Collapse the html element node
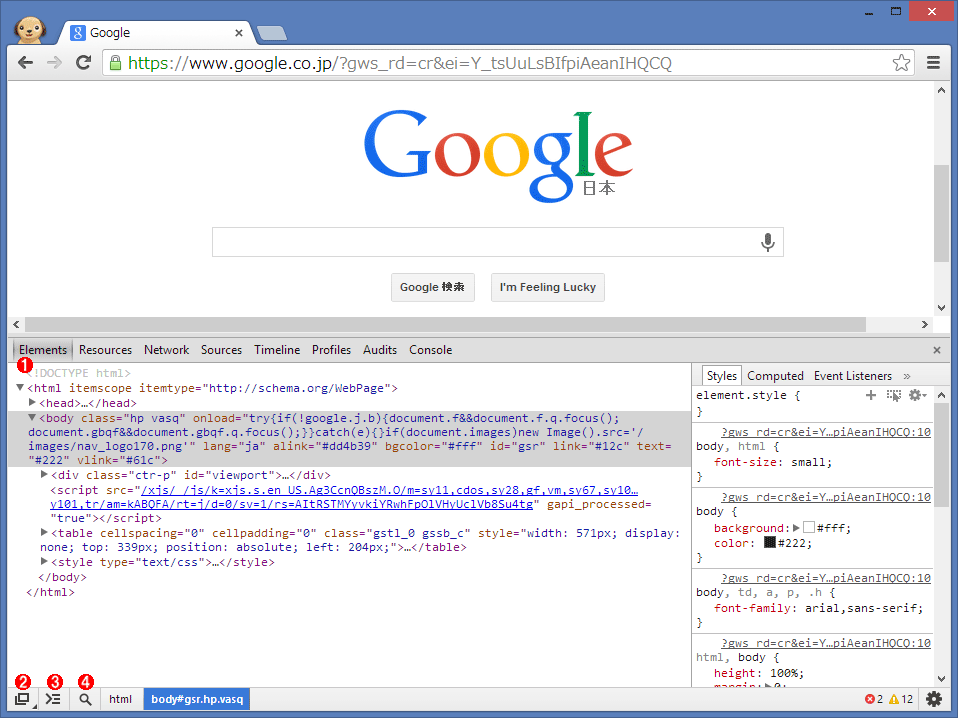This screenshot has height=718, width=958. click(20, 387)
